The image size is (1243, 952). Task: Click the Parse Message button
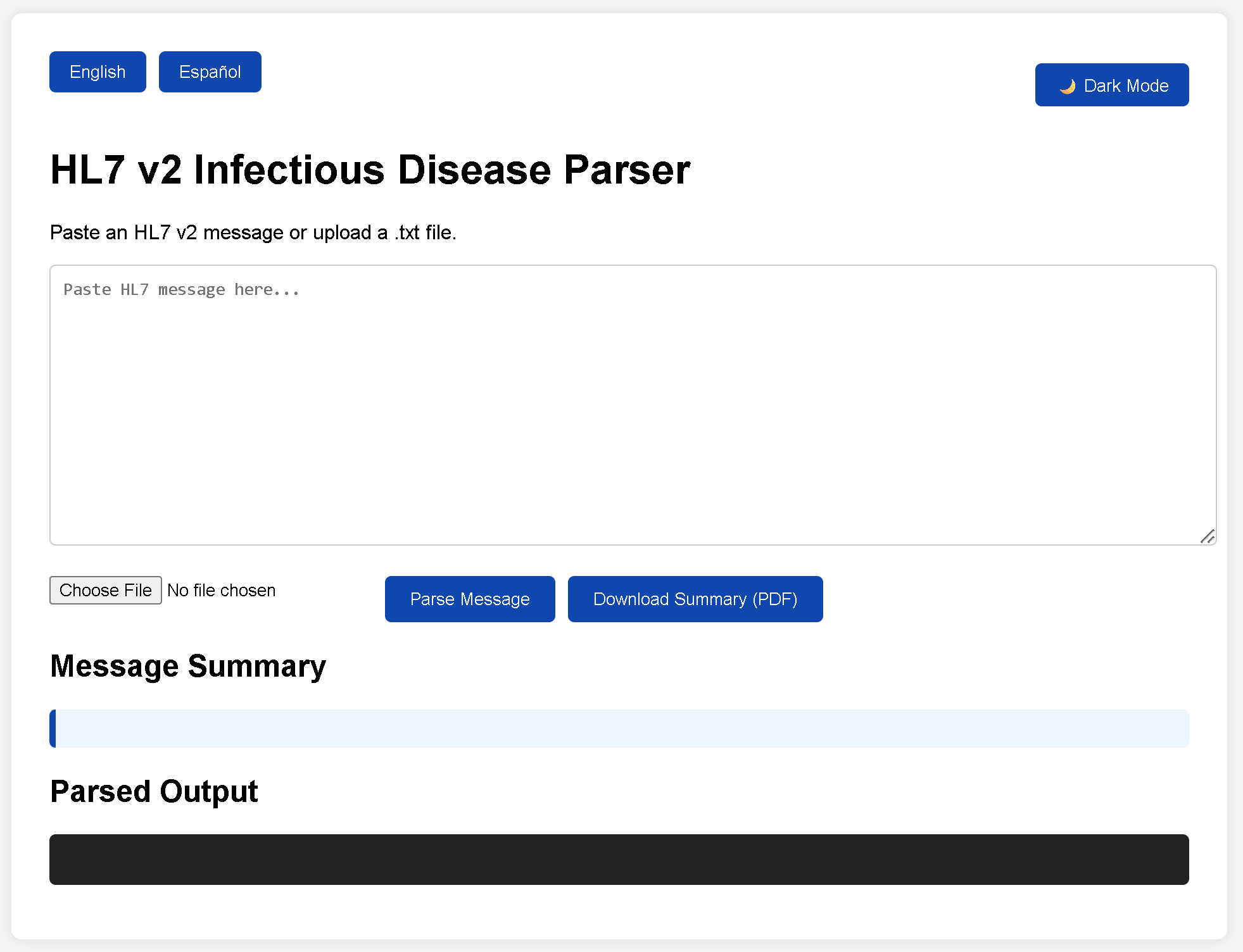[470, 599]
